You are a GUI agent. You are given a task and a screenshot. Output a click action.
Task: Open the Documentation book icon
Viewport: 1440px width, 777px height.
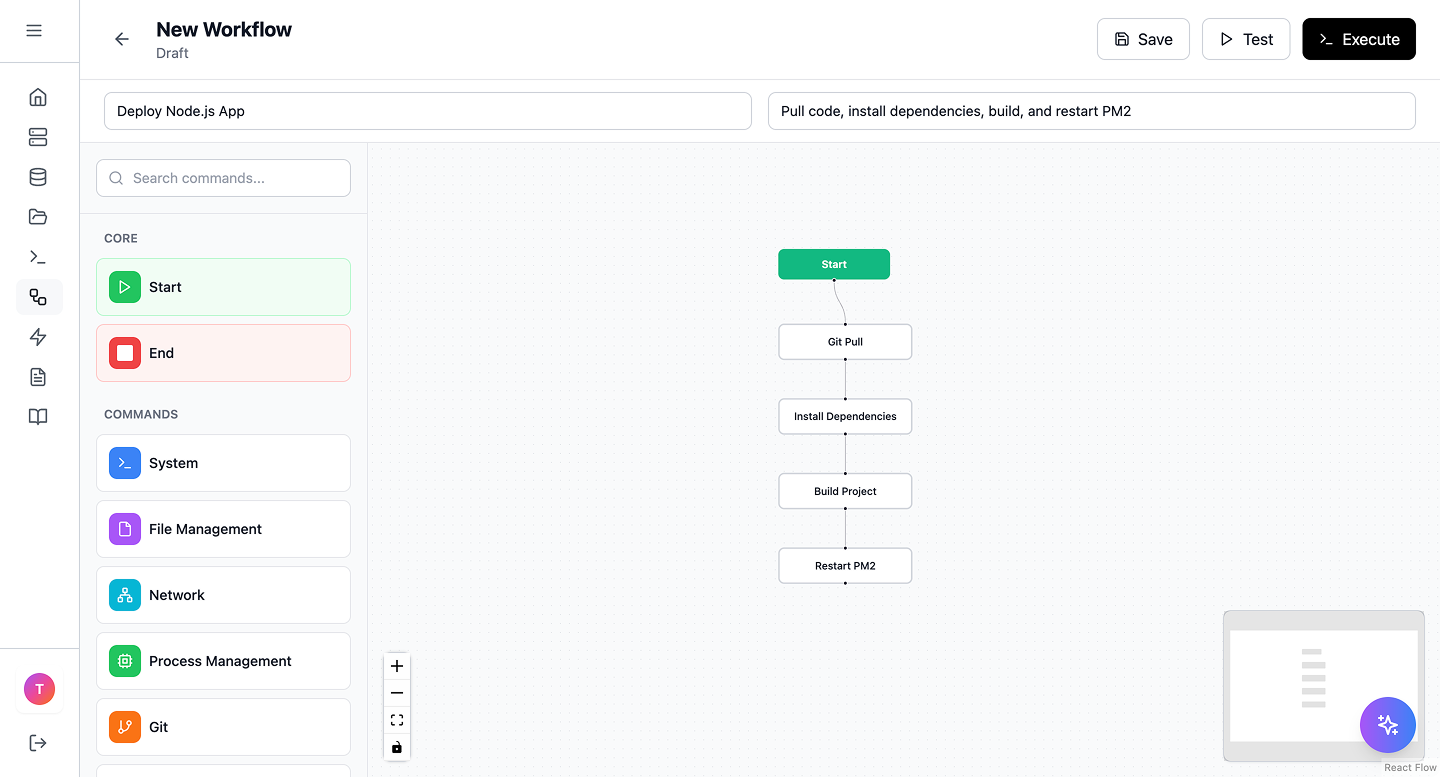(37, 416)
